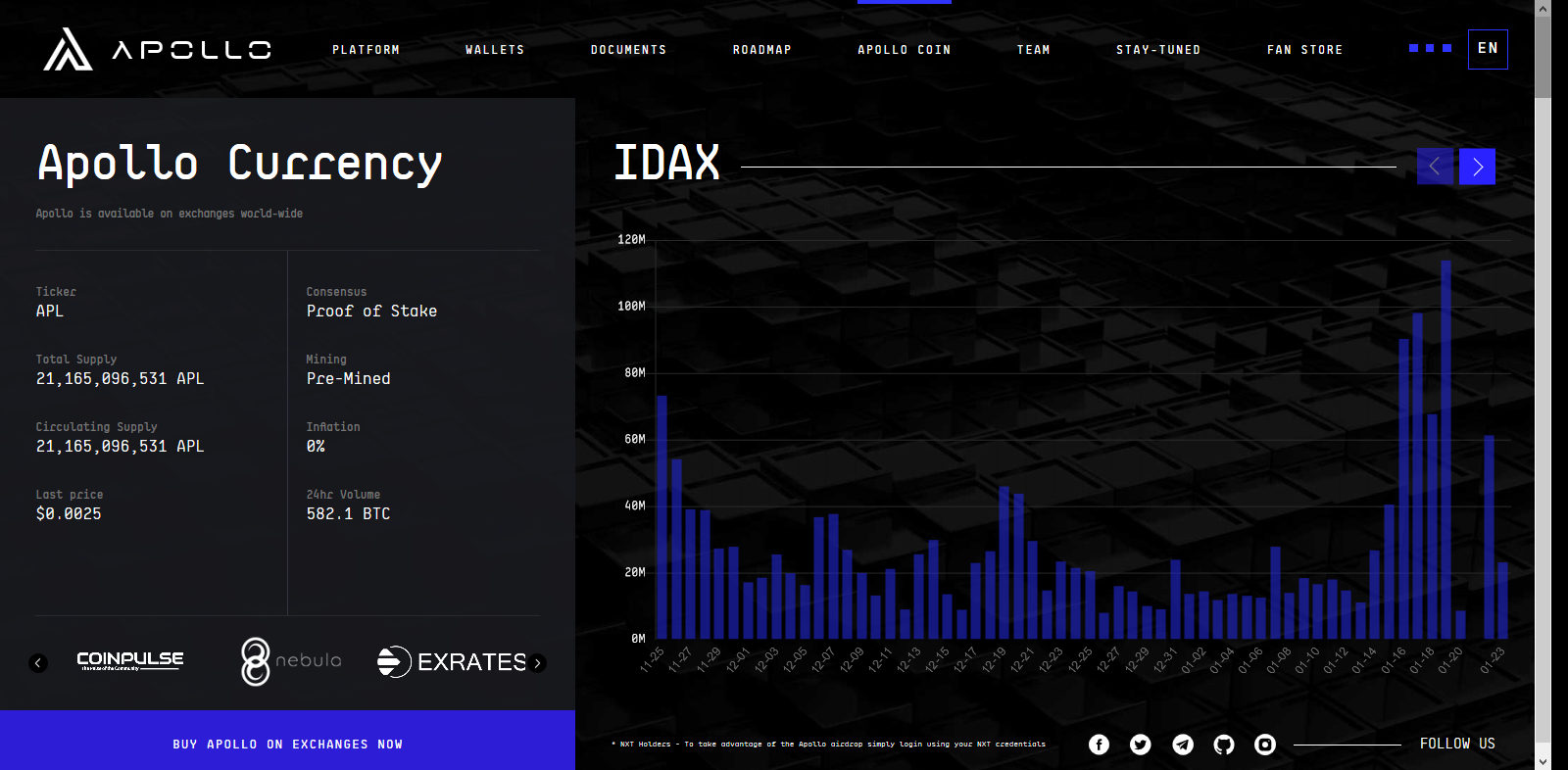This screenshot has height=770, width=1568.
Task: Click the Apollo Currency heading
Action: pos(239,164)
